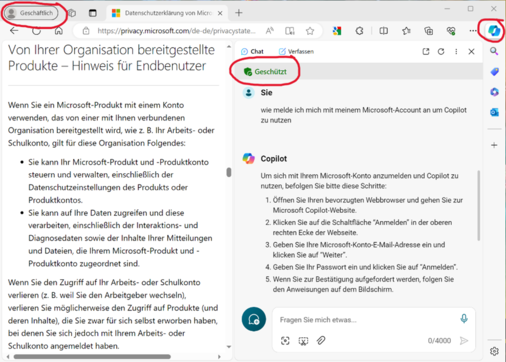View site information lock icon
The width and height of the screenshot is (506, 362).
click(x=86, y=31)
